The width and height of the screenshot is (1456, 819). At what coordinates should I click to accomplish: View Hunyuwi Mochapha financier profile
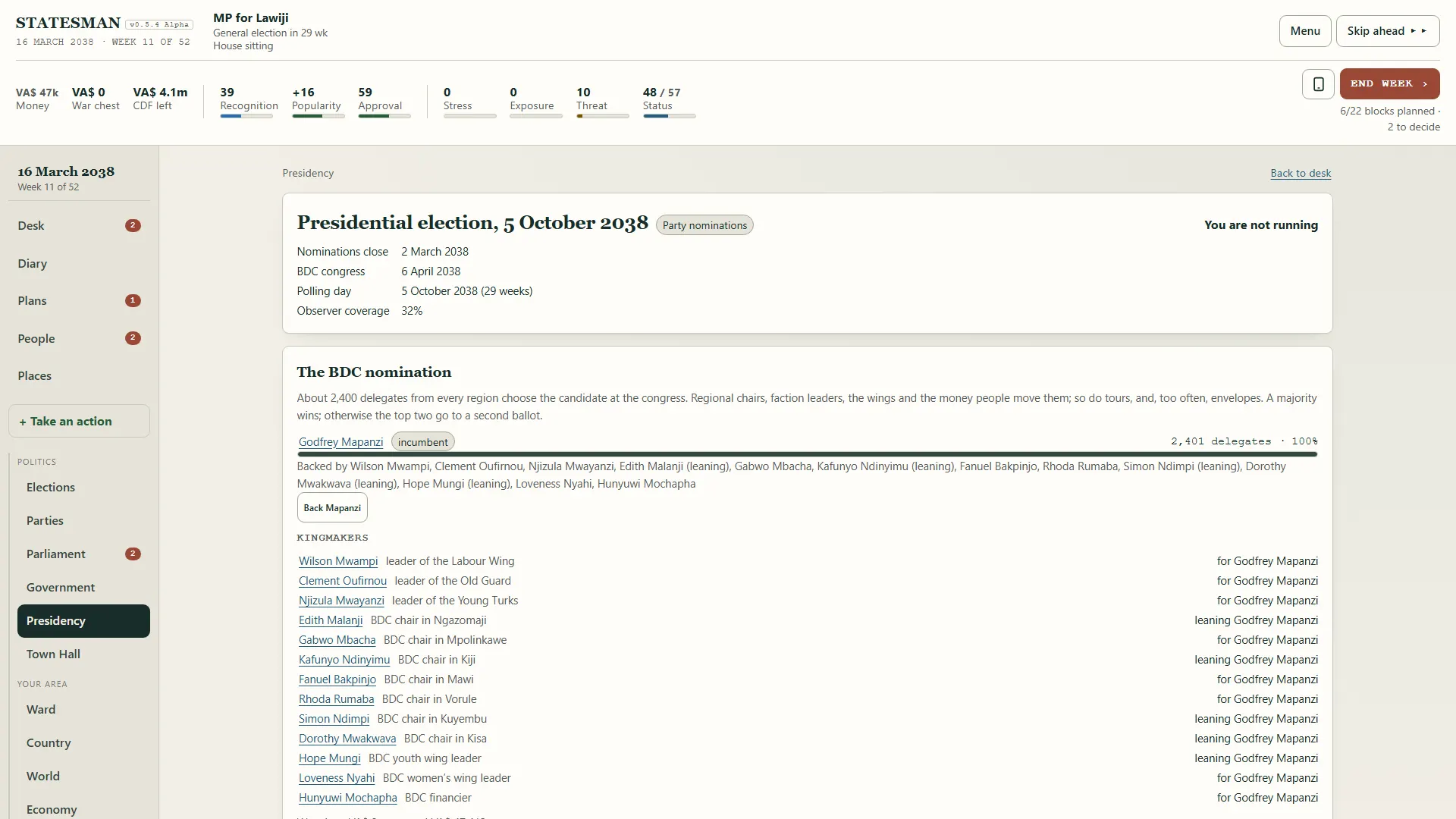click(347, 798)
